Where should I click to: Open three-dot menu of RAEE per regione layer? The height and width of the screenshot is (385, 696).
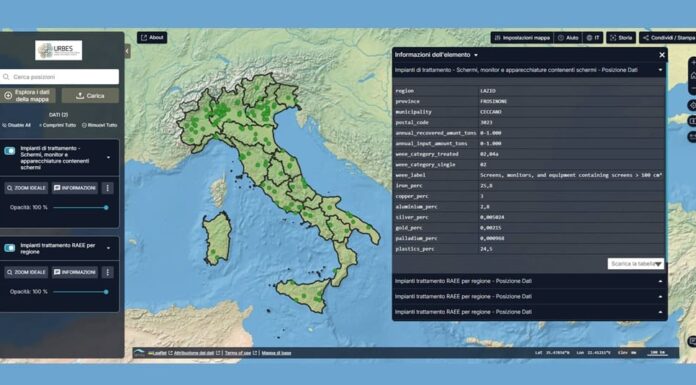point(107,272)
